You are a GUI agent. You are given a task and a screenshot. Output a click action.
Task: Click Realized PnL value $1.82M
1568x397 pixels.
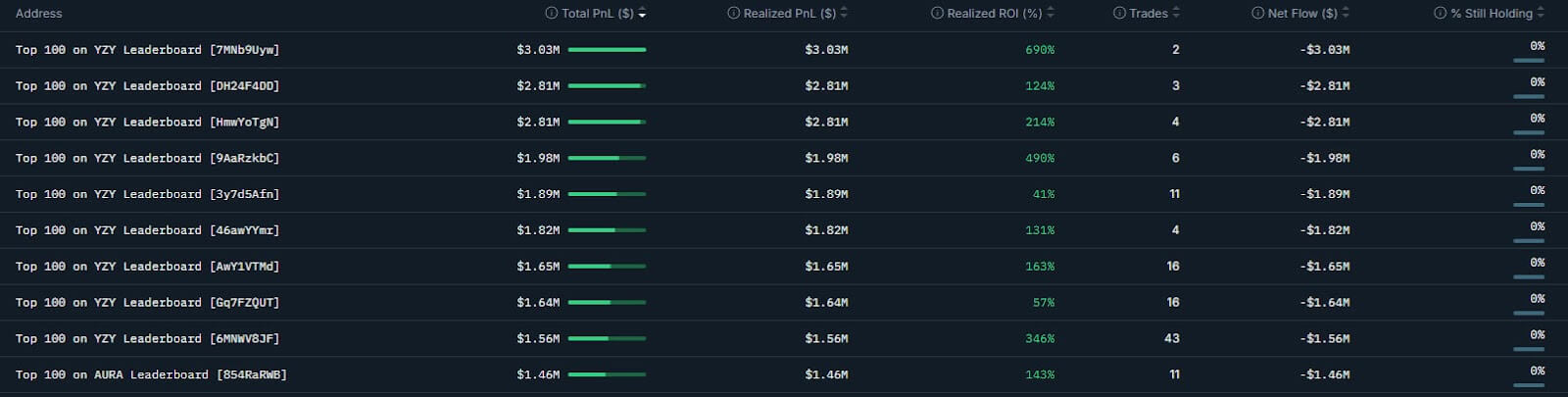(826, 230)
